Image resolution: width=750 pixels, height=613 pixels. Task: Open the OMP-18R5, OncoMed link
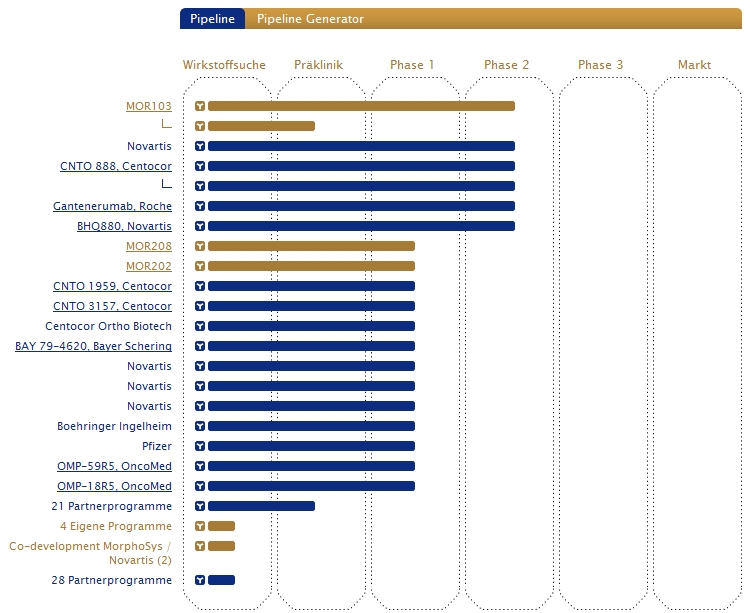(114, 486)
